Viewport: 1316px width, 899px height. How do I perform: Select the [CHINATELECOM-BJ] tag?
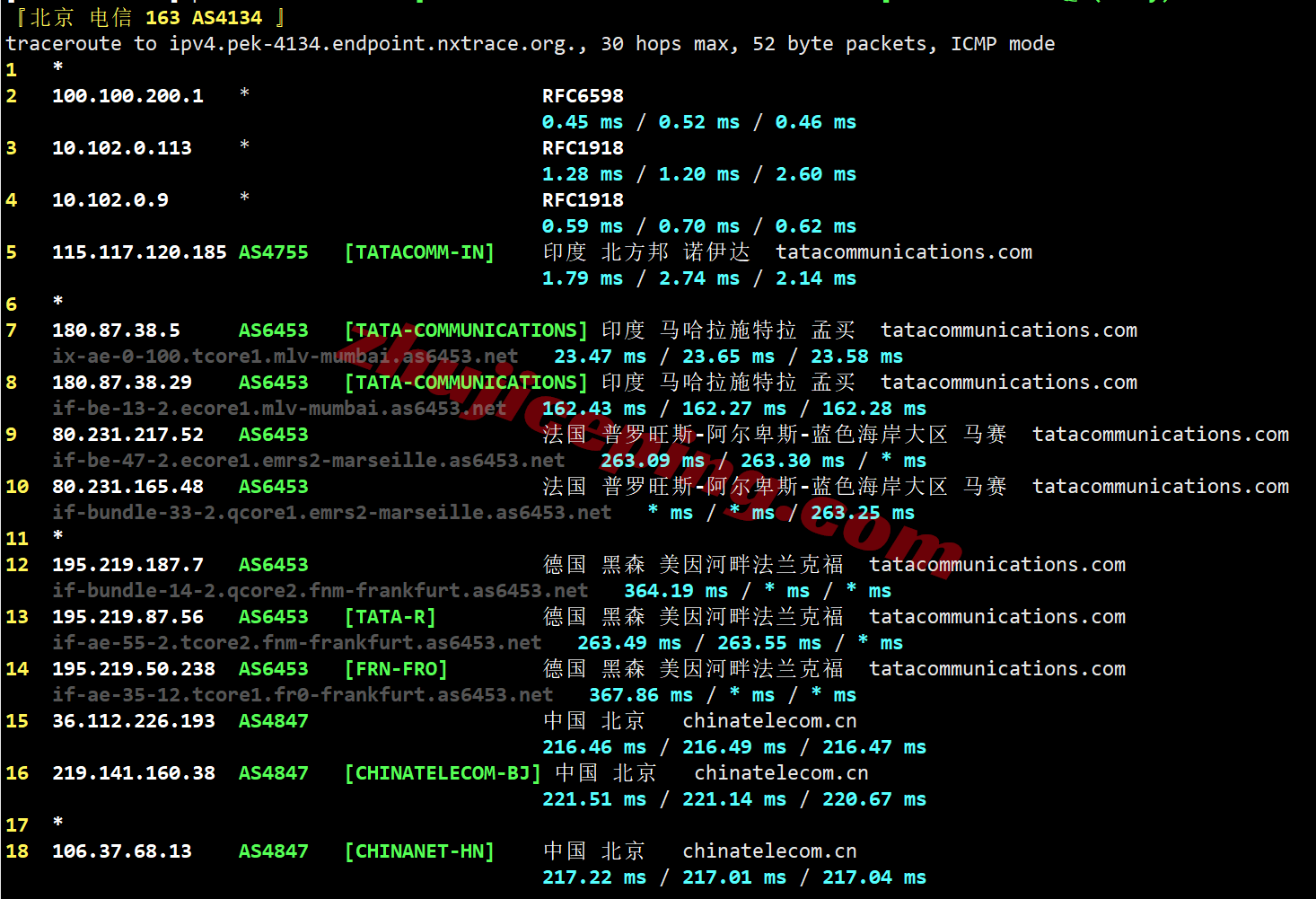443,773
